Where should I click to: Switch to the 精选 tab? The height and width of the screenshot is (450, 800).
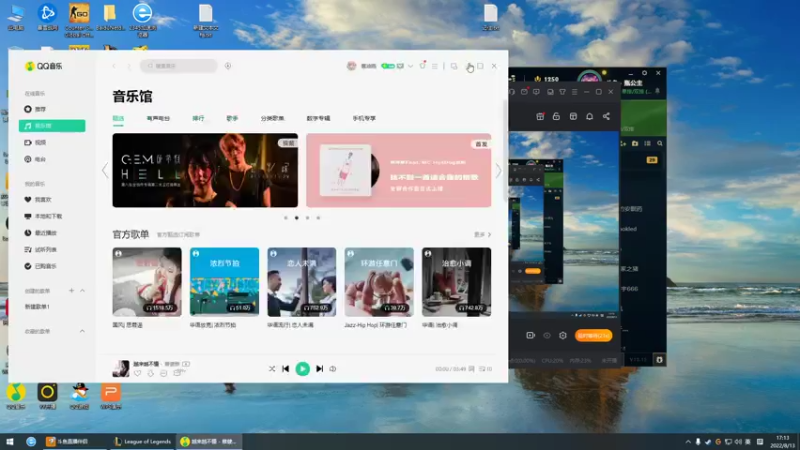pyautogui.click(x=118, y=118)
